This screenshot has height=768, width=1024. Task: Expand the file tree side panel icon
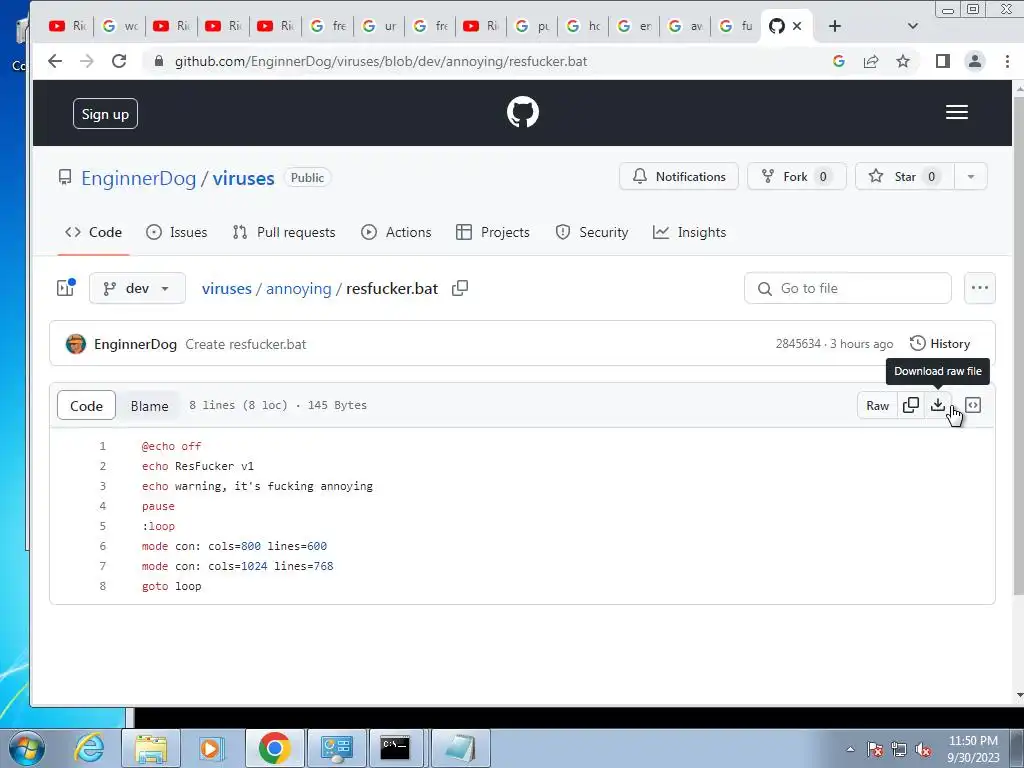pyautogui.click(x=66, y=288)
